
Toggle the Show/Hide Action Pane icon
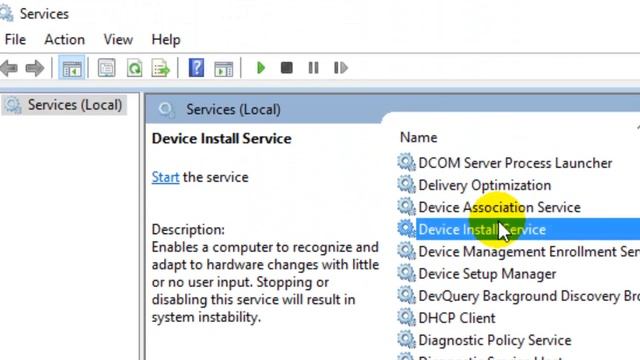(x=224, y=69)
